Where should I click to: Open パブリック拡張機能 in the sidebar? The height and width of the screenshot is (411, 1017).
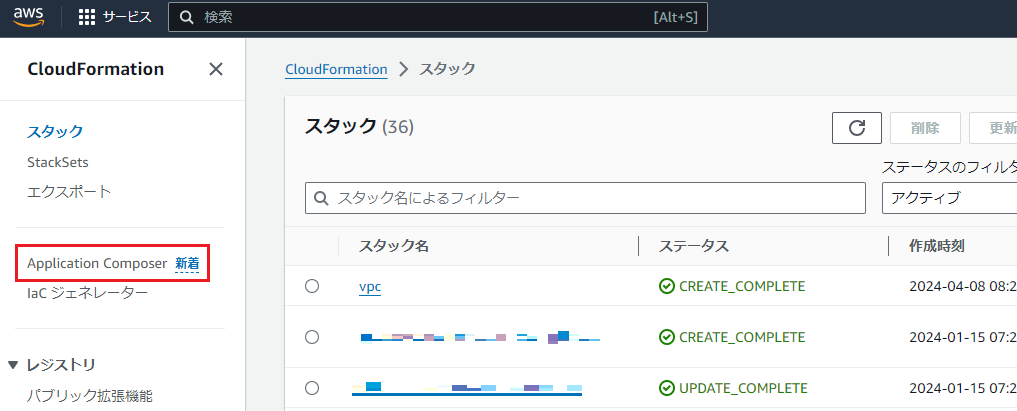click(x=90, y=395)
